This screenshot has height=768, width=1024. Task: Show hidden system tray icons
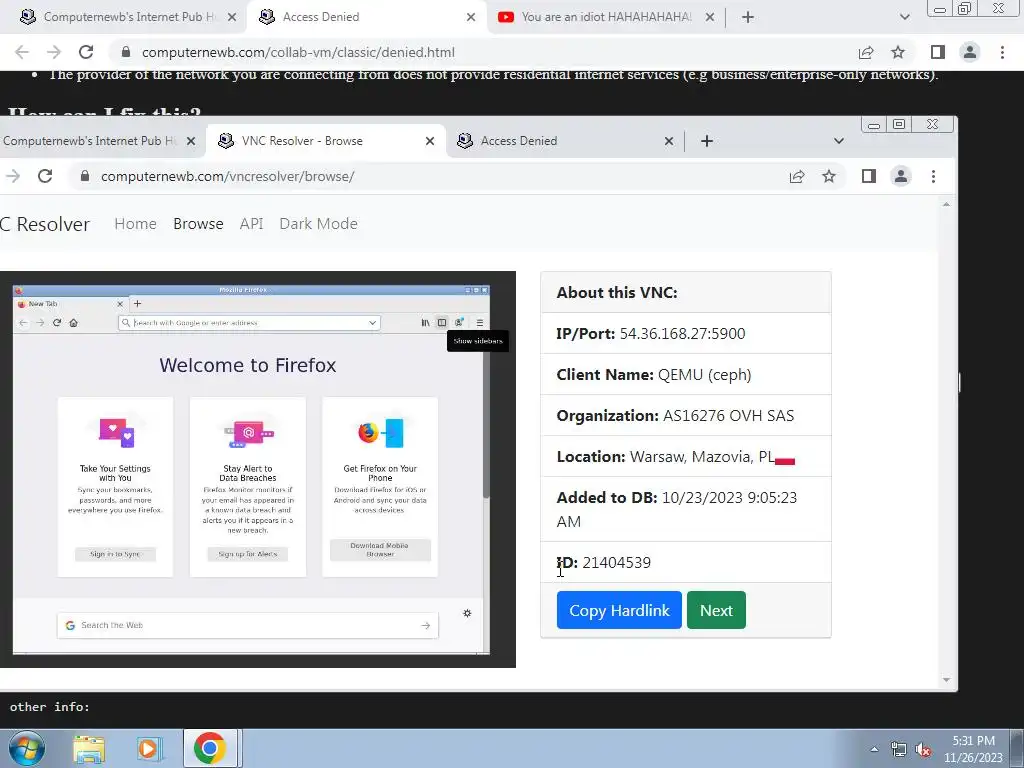tap(874, 749)
